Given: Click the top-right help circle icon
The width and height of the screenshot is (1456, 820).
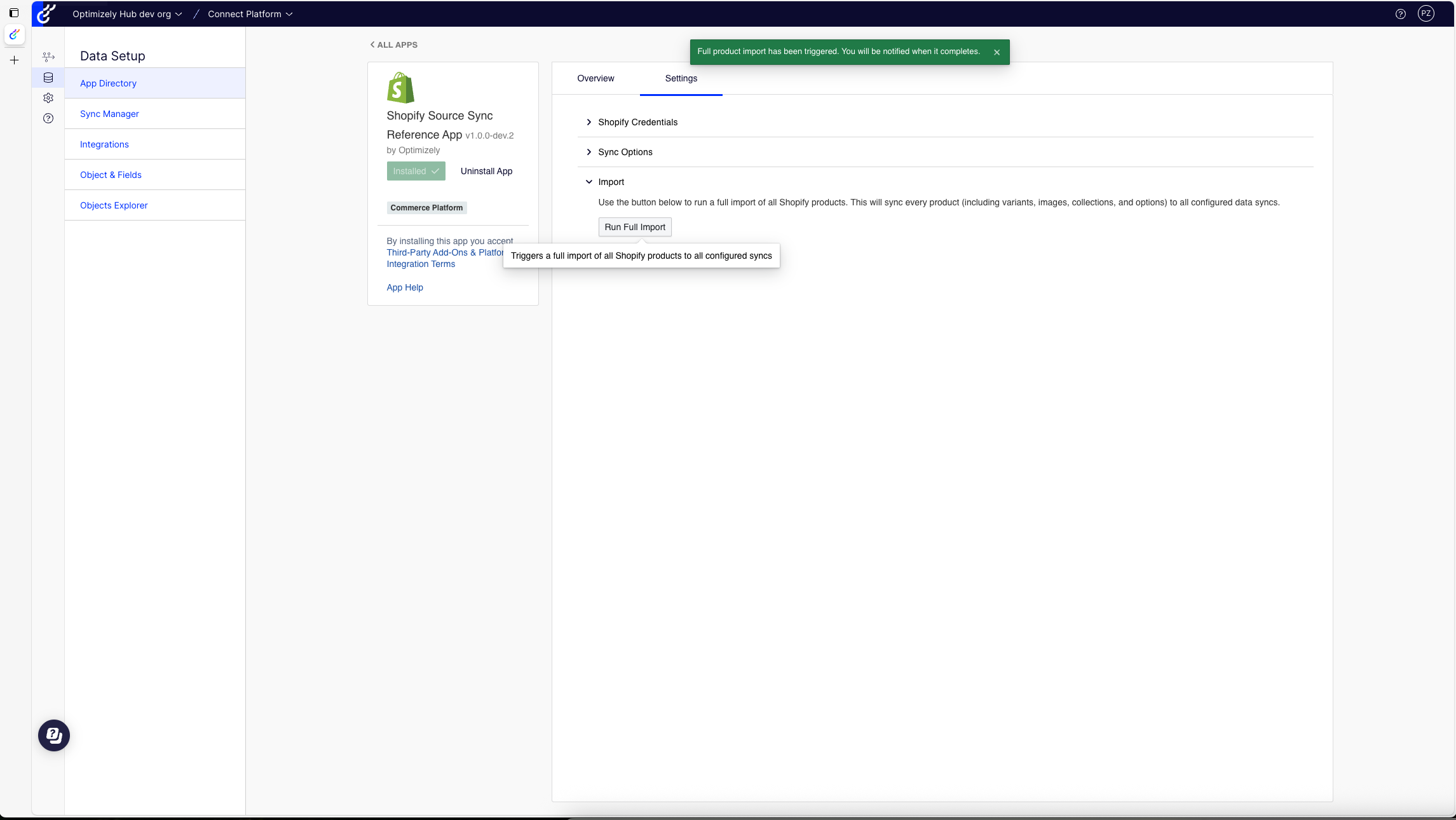Looking at the screenshot, I should (1400, 14).
